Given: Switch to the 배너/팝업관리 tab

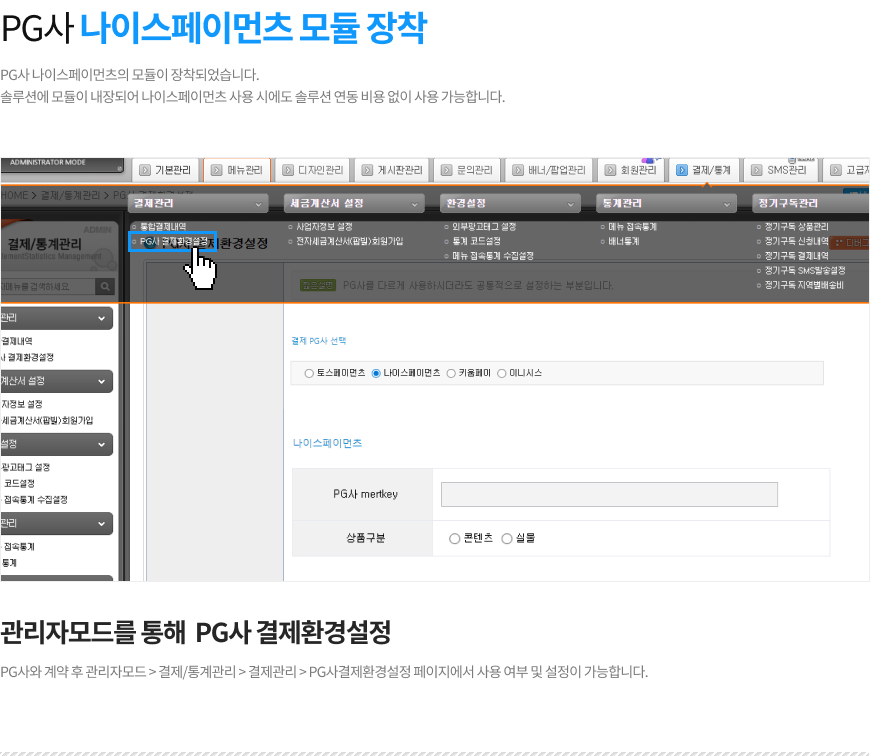Looking at the screenshot, I should 548,170.
